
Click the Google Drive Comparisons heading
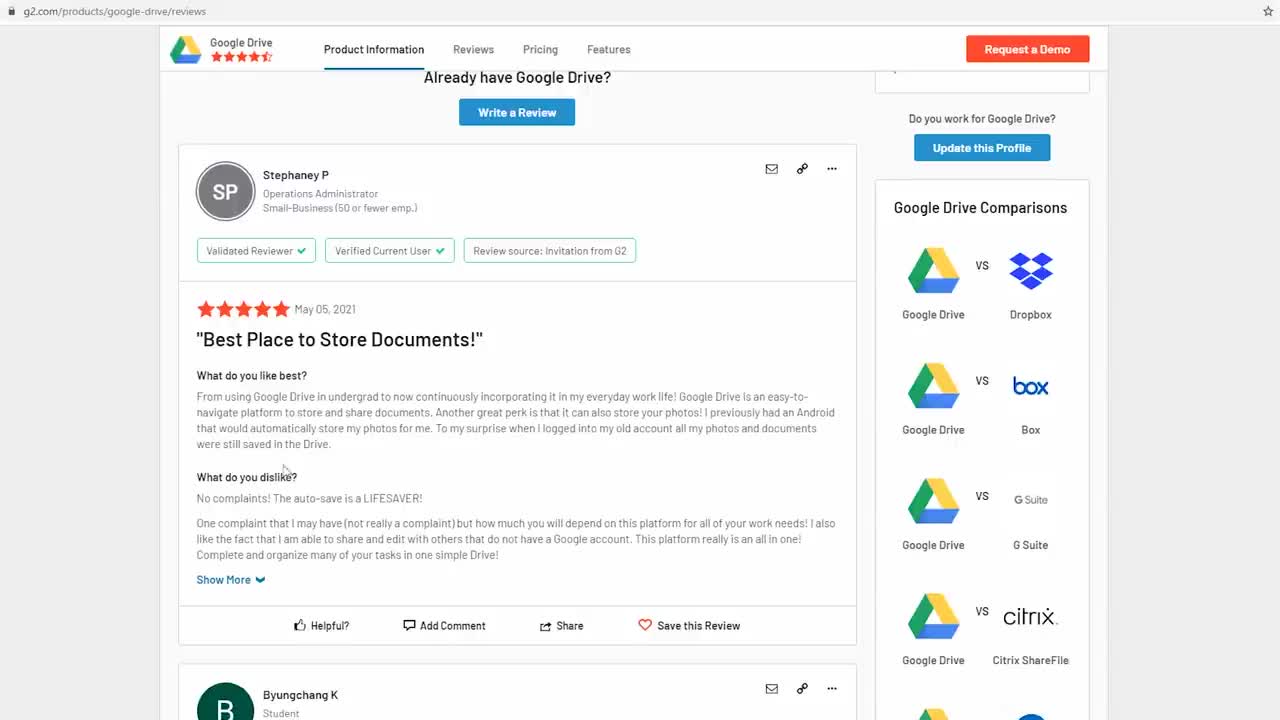click(980, 208)
